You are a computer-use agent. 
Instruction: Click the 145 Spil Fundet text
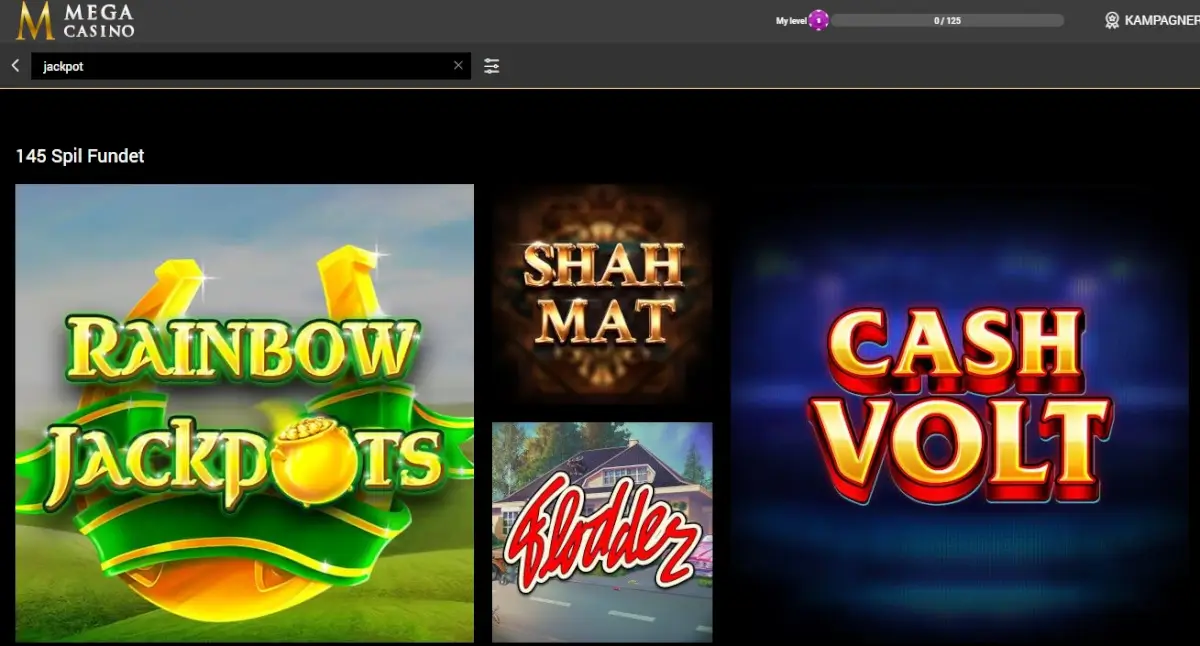79,156
